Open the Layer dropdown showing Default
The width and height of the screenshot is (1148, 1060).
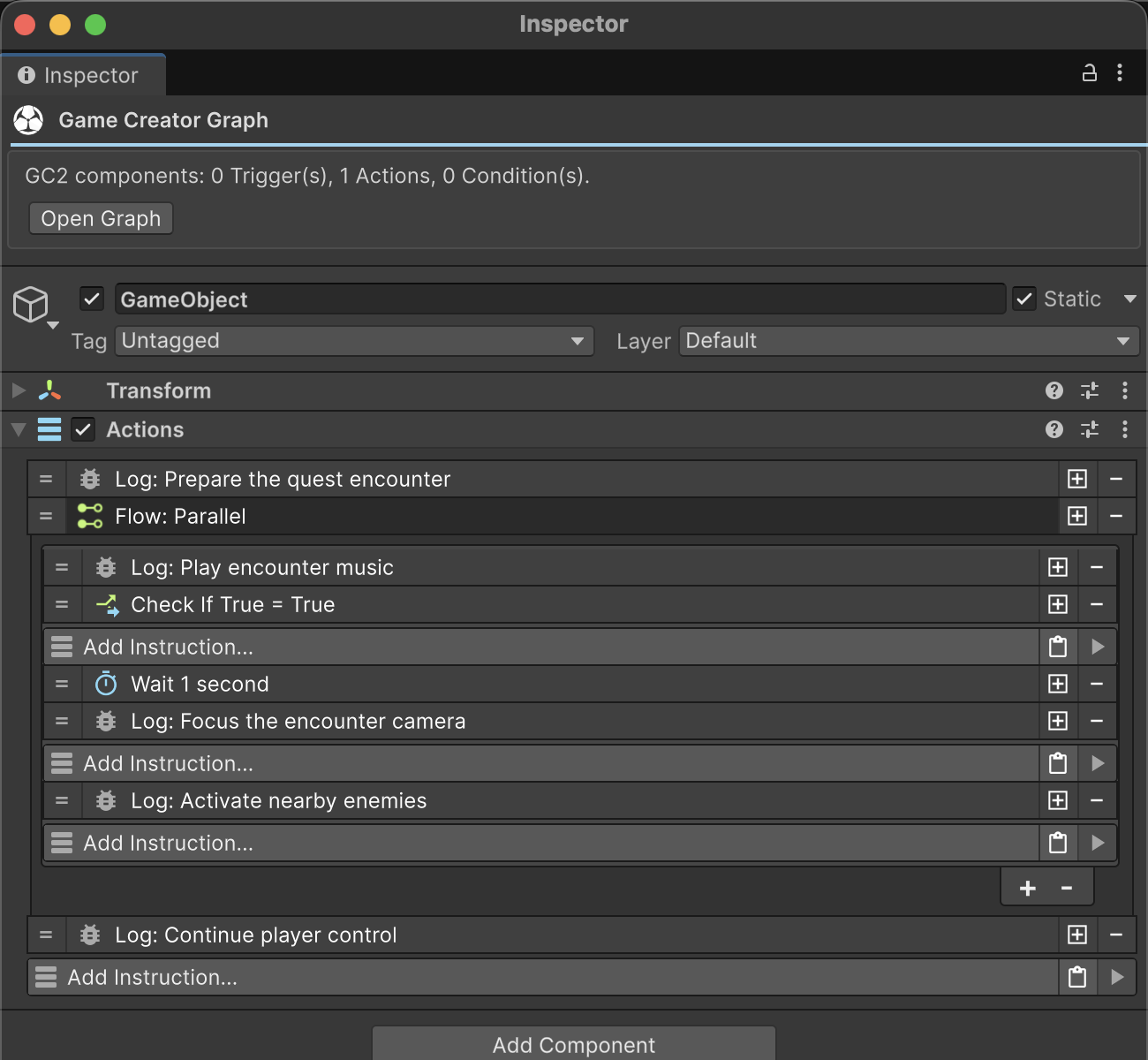point(909,341)
